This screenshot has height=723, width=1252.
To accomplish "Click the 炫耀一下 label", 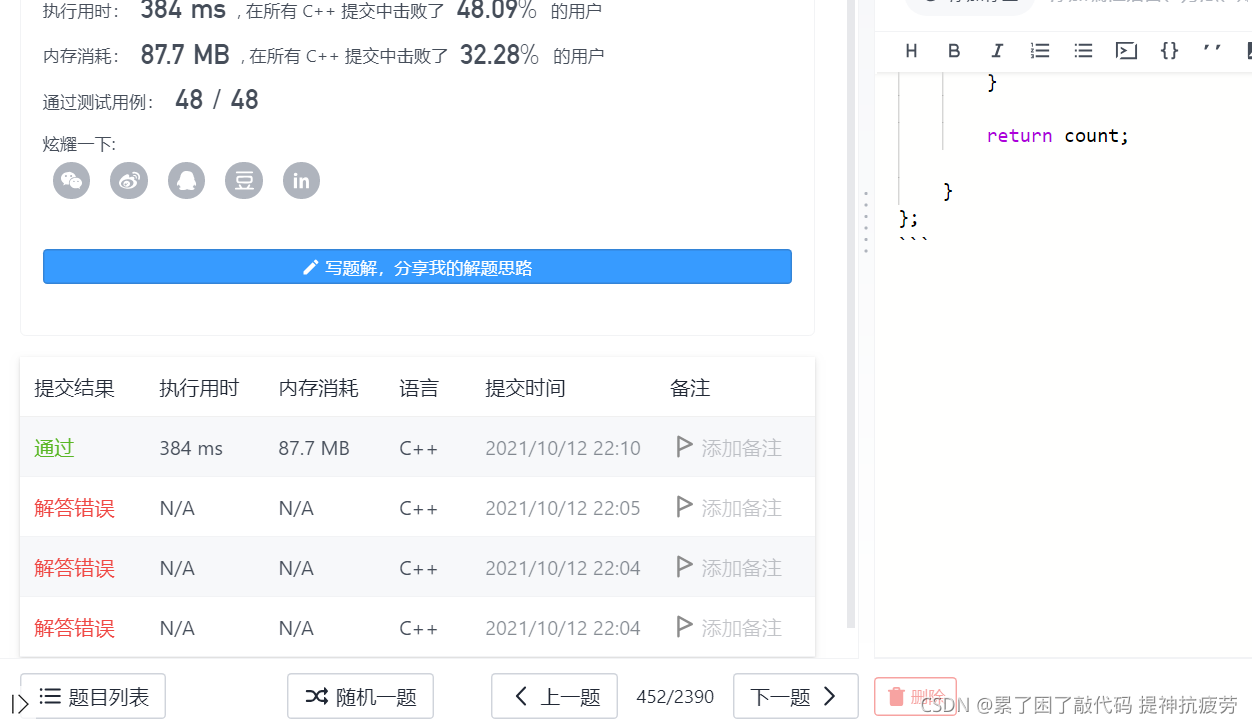I will (x=79, y=144).
